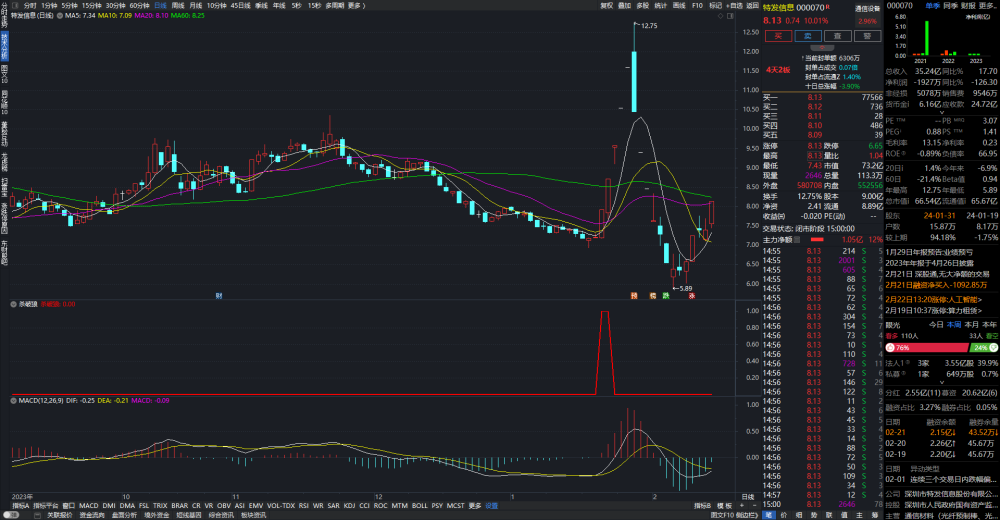Open the 板块资讯 bottom tab
Image resolution: width=1000 pixels, height=520 pixels.
(253, 515)
